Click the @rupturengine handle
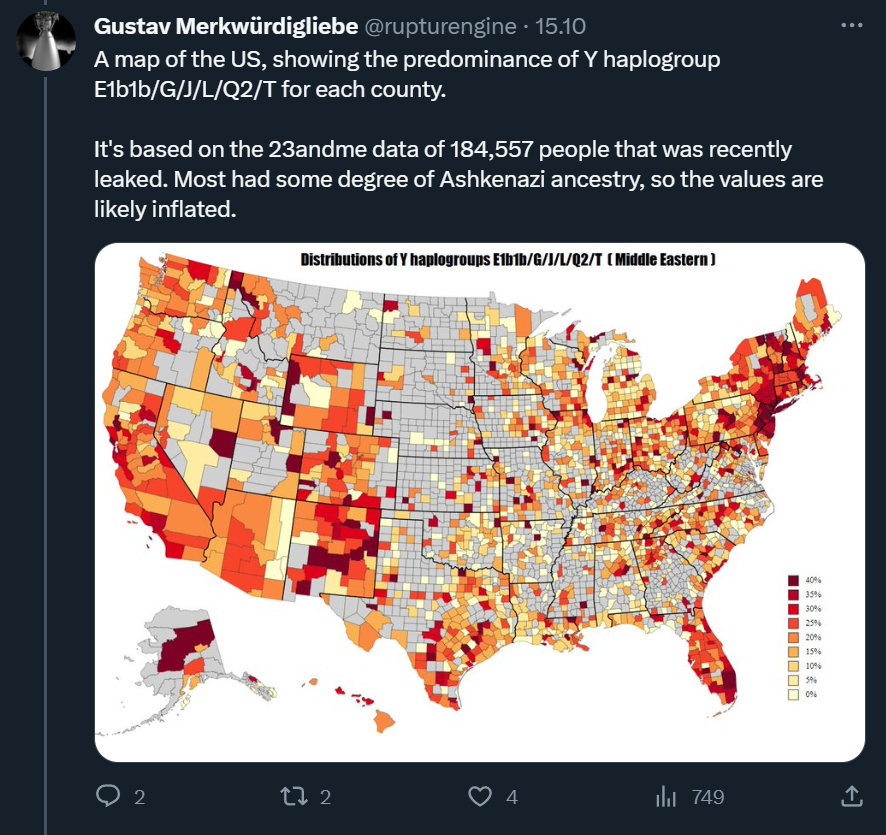Screen dimensions: 886x835 point(441,26)
